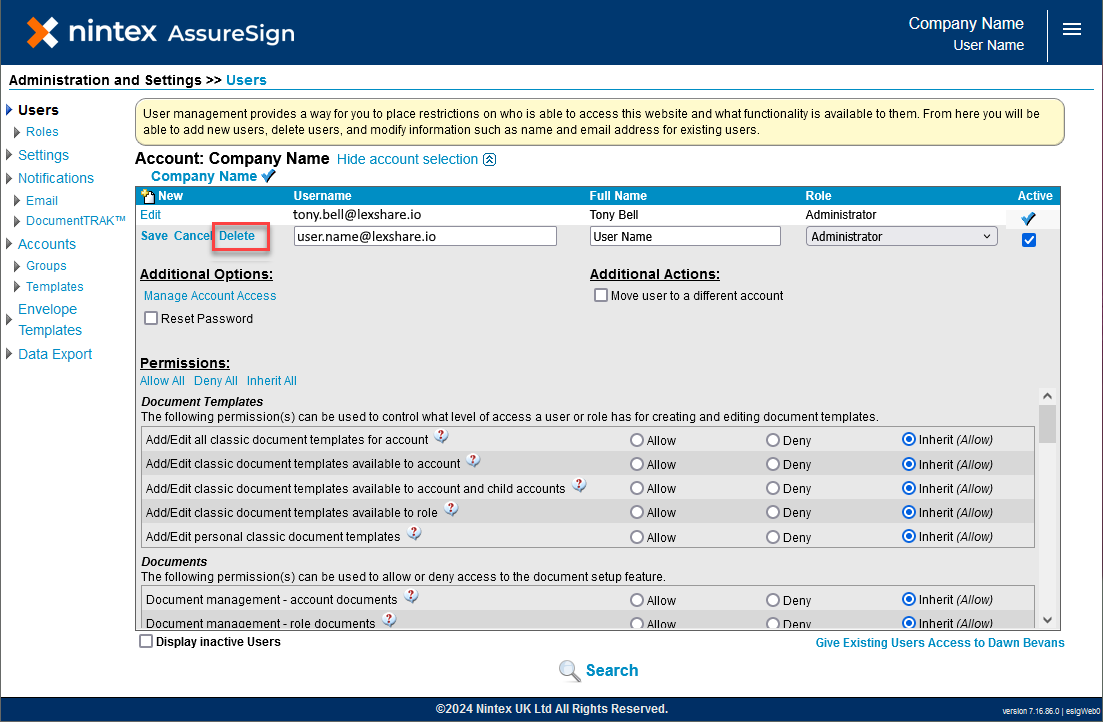The width and height of the screenshot is (1103, 722).
Task: Expand the Settings menu arrow
Action: [x=10, y=155]
